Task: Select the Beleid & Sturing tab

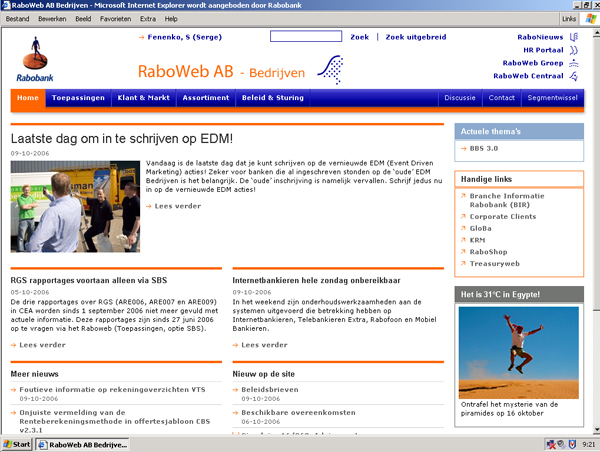Action: (270, 99)
